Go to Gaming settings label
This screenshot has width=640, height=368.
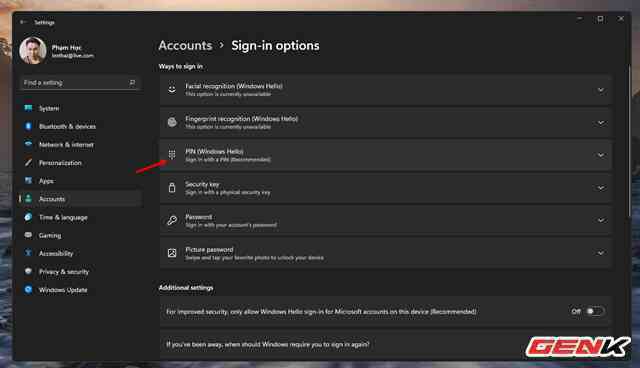pyautogui.click(x=50, y=235)
